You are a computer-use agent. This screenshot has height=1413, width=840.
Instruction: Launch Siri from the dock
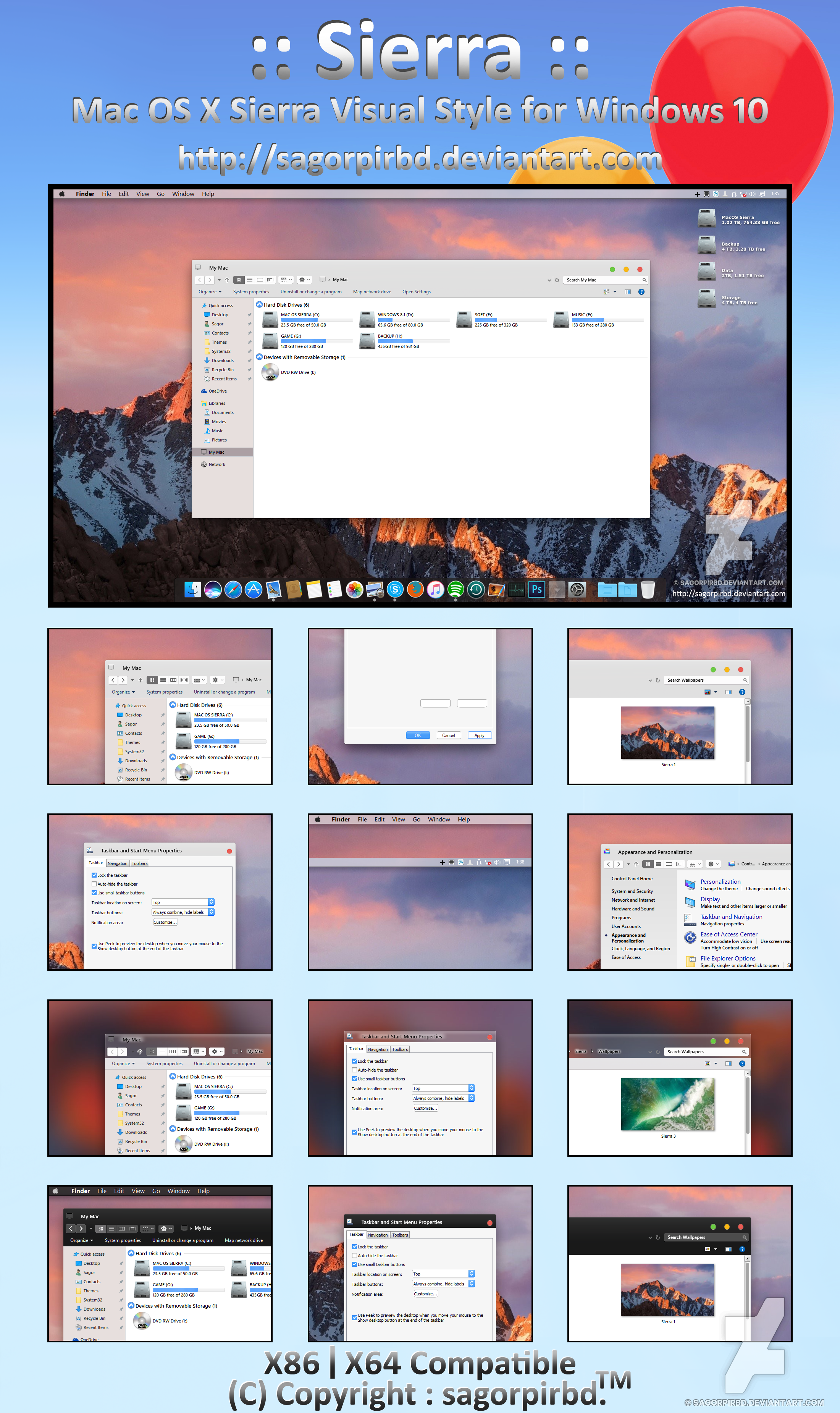(213, 589)
